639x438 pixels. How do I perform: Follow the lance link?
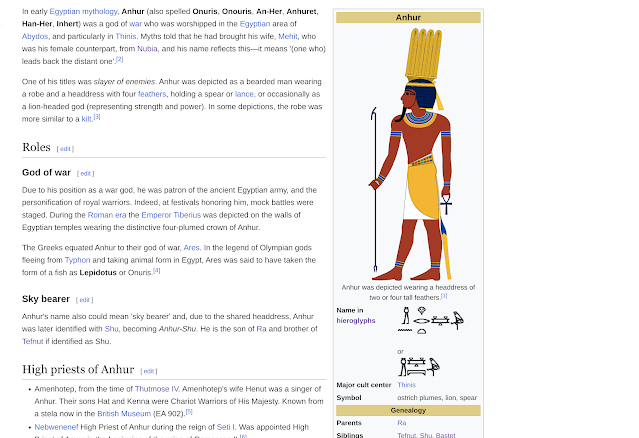tap(244, 94)
